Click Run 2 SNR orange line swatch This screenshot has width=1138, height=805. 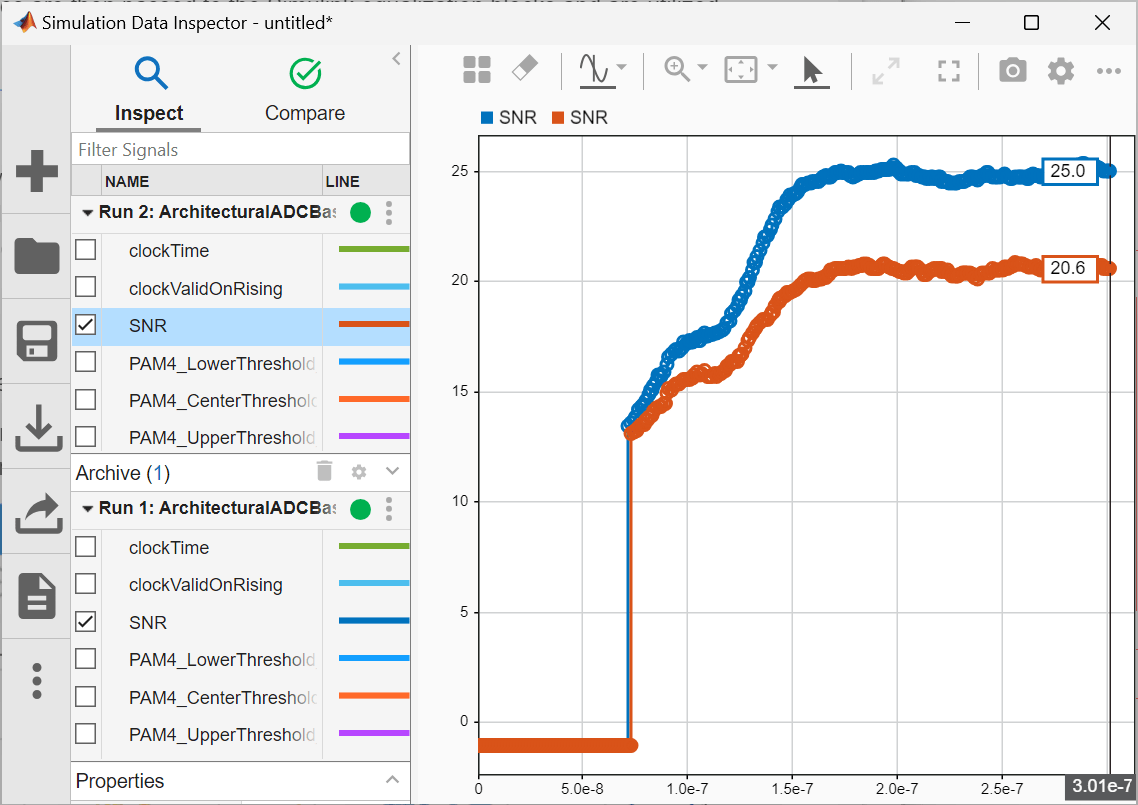pyautogui.click(x=373, y=325)
